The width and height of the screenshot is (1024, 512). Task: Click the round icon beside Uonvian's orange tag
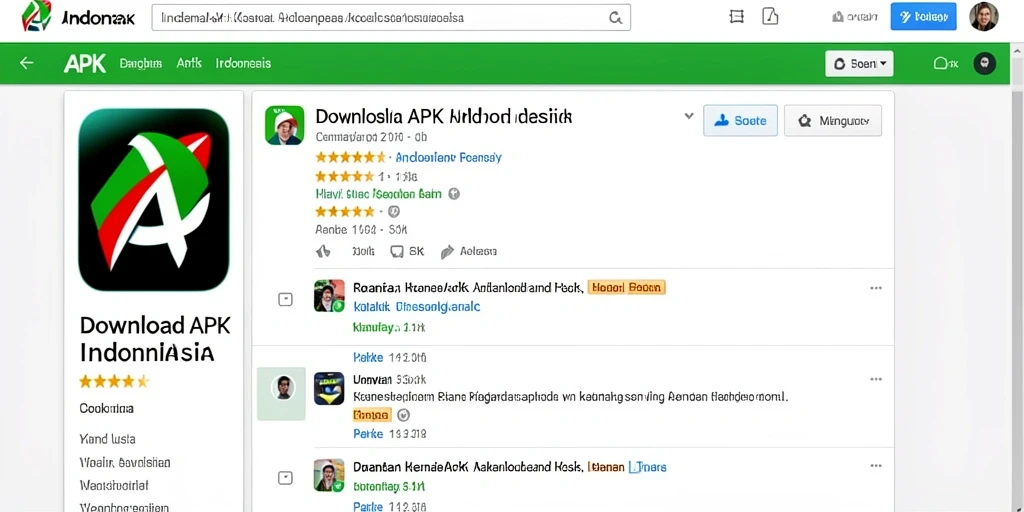[x=403, y=415]
